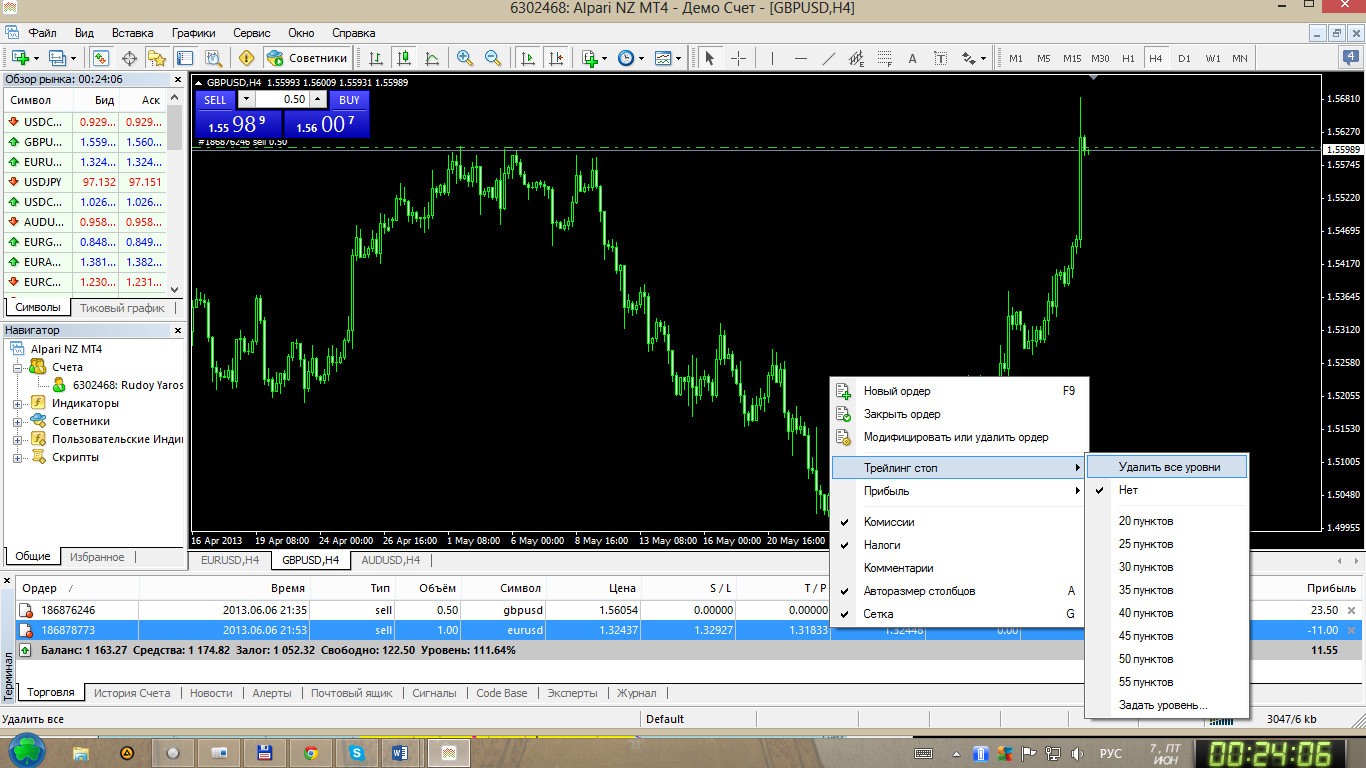Toggle the Terminal panel icon
This screenshot has height=768, width=1366.
tap(185, 58)
